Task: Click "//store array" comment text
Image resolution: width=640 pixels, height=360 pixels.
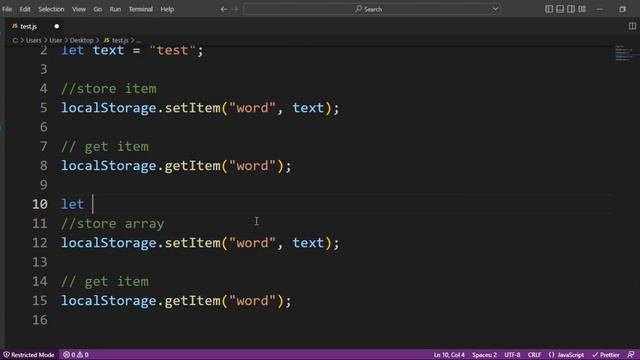Action: tap(113, 224)
